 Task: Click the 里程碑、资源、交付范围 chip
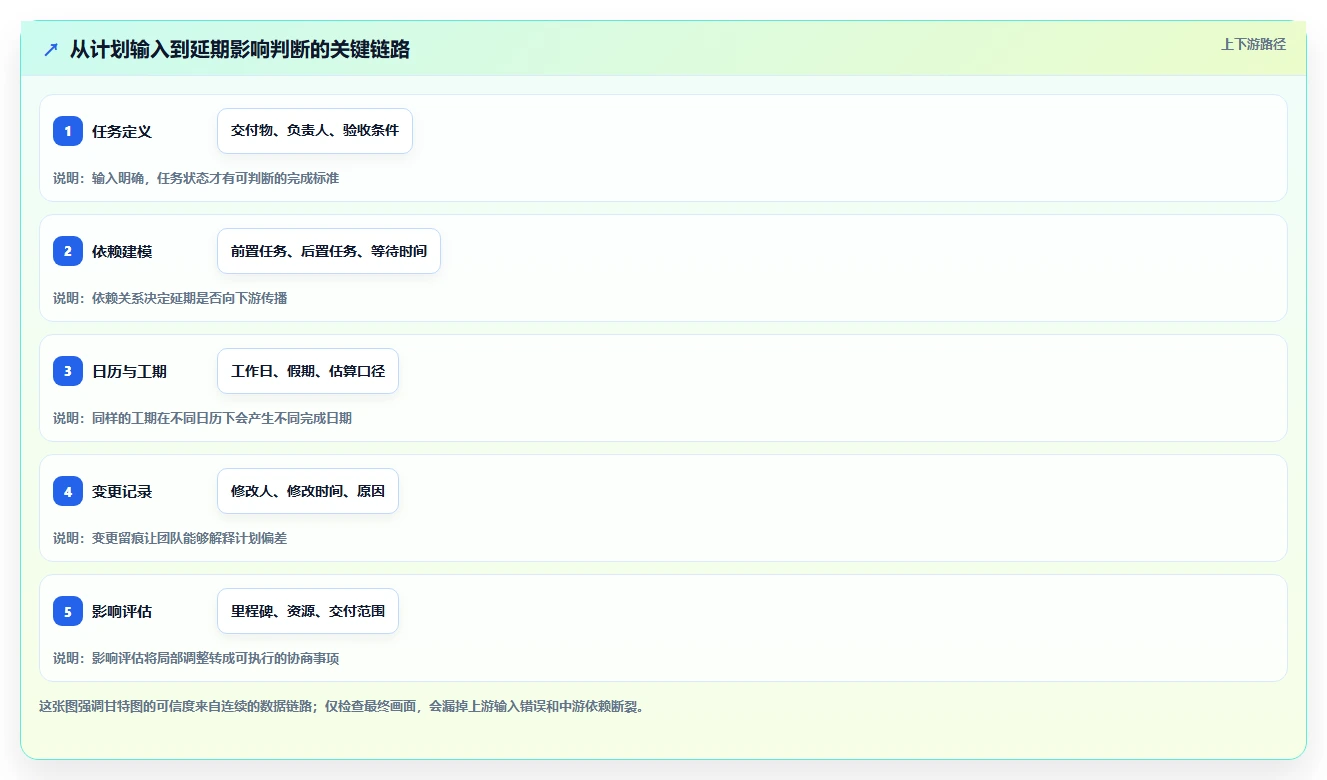(308, 611)
